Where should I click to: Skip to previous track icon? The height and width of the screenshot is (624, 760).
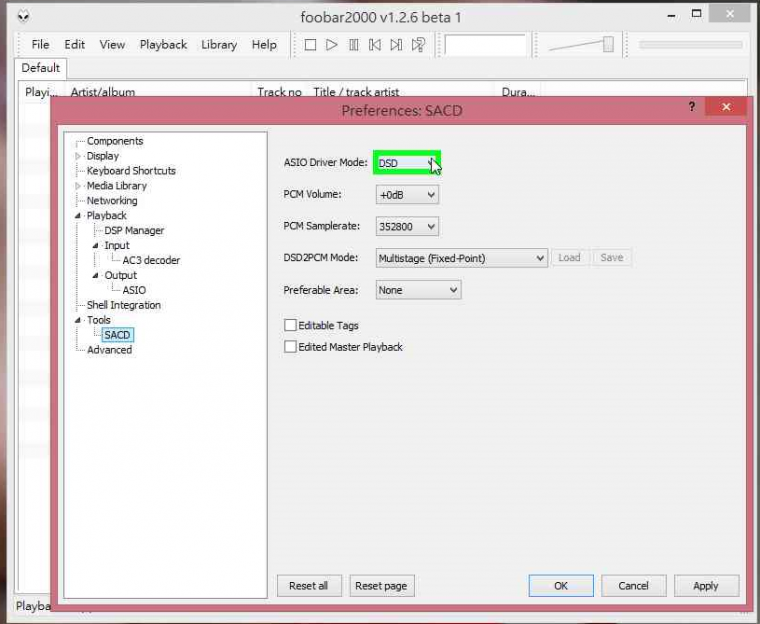point(375,45)
